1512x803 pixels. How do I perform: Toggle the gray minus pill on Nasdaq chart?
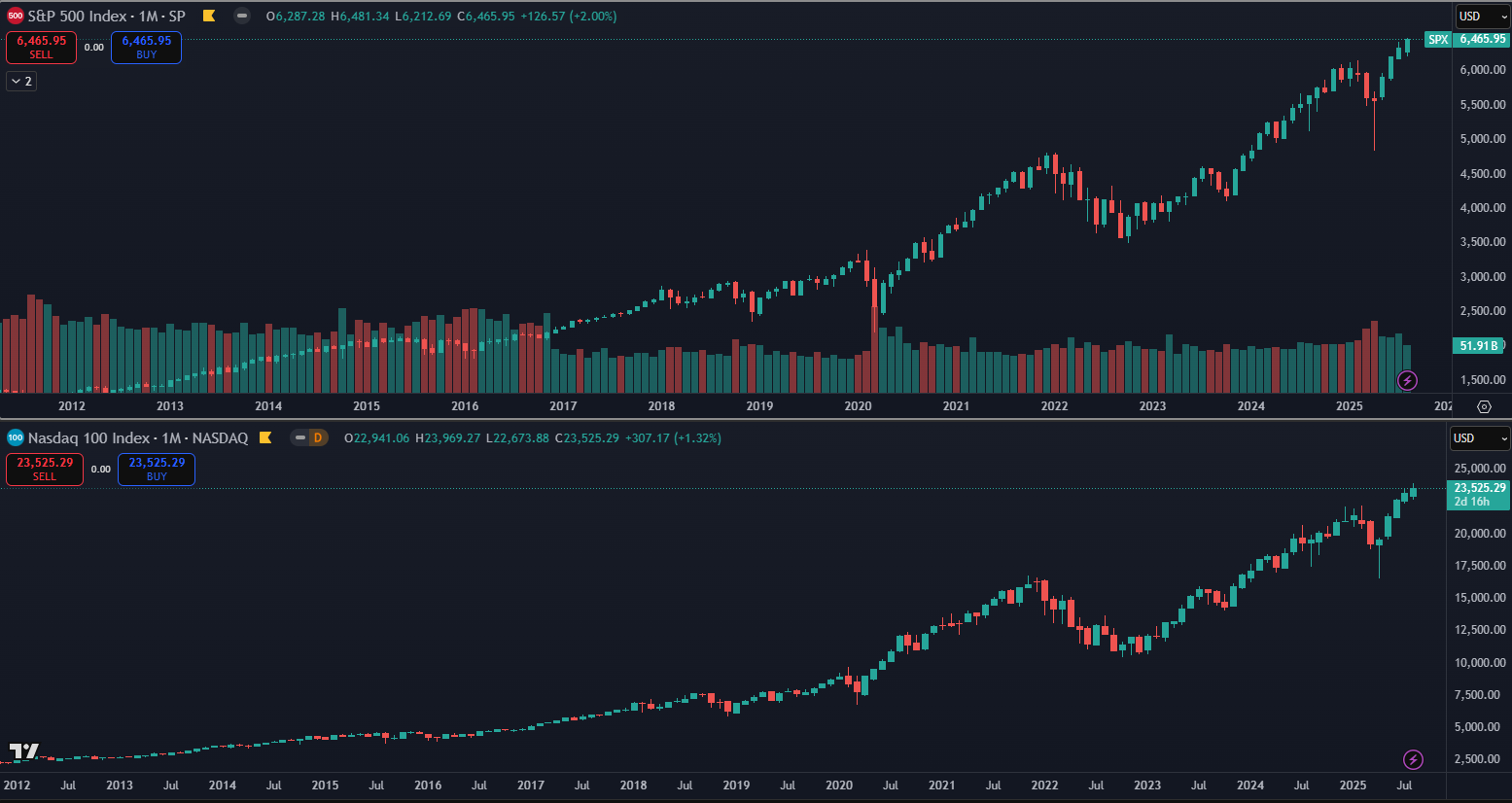pyautogui.click(x=300, y=438)
